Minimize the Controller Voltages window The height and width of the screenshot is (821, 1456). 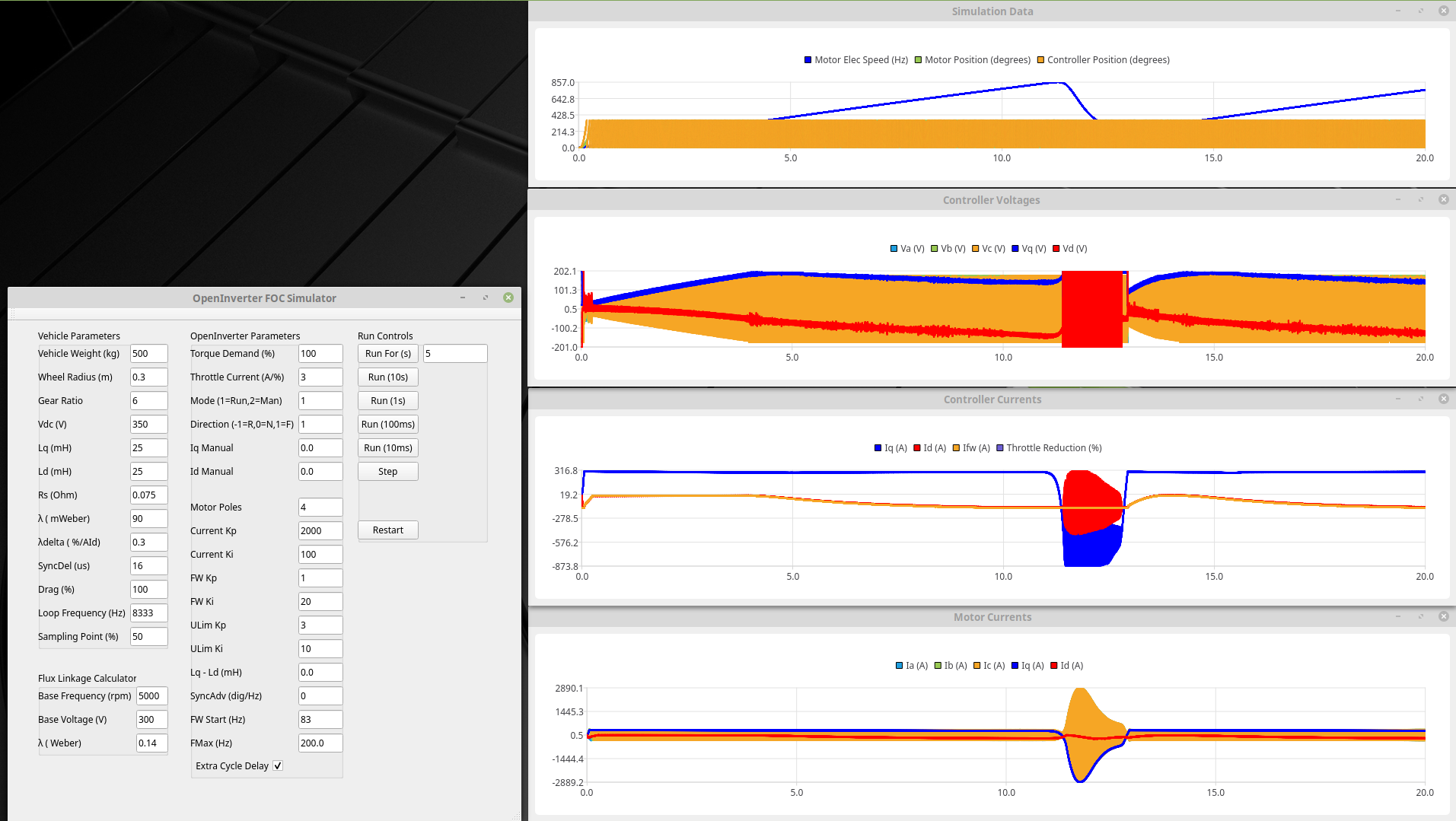[x=1398, y=199]
